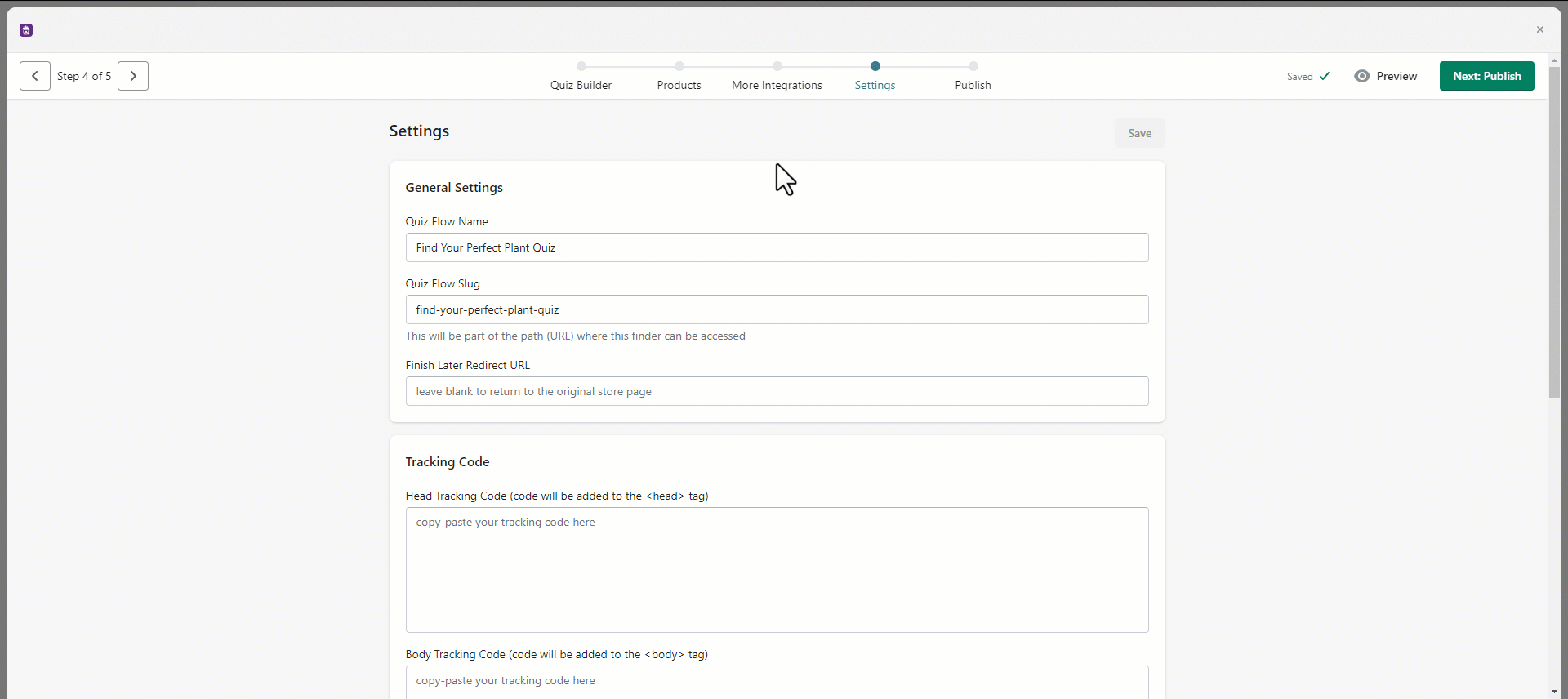
Task: Click the 'Saved' status text
Action: 1299,77
